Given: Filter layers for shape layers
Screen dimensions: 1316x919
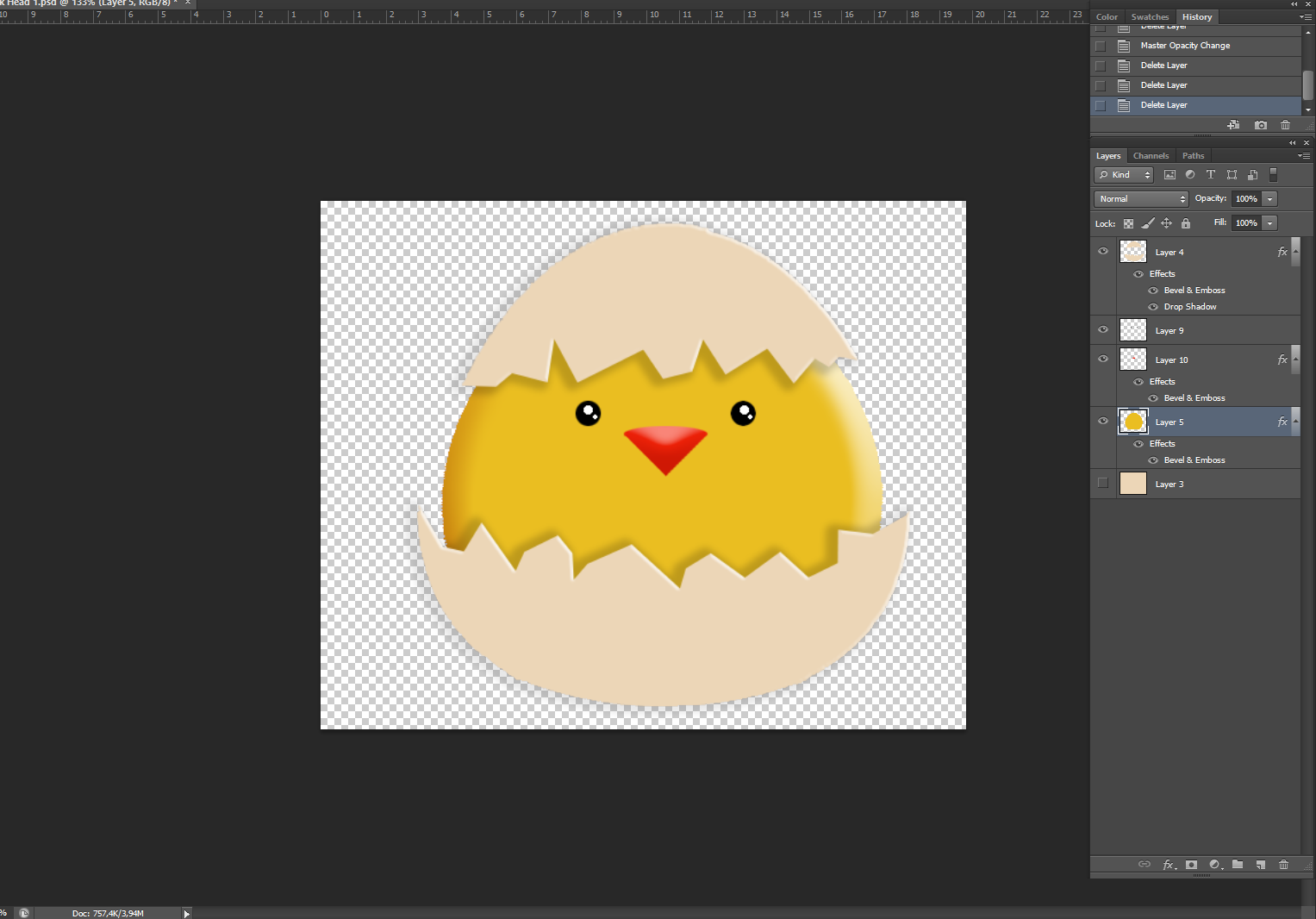Looking at the screenshot, I should coord(1232,175).
